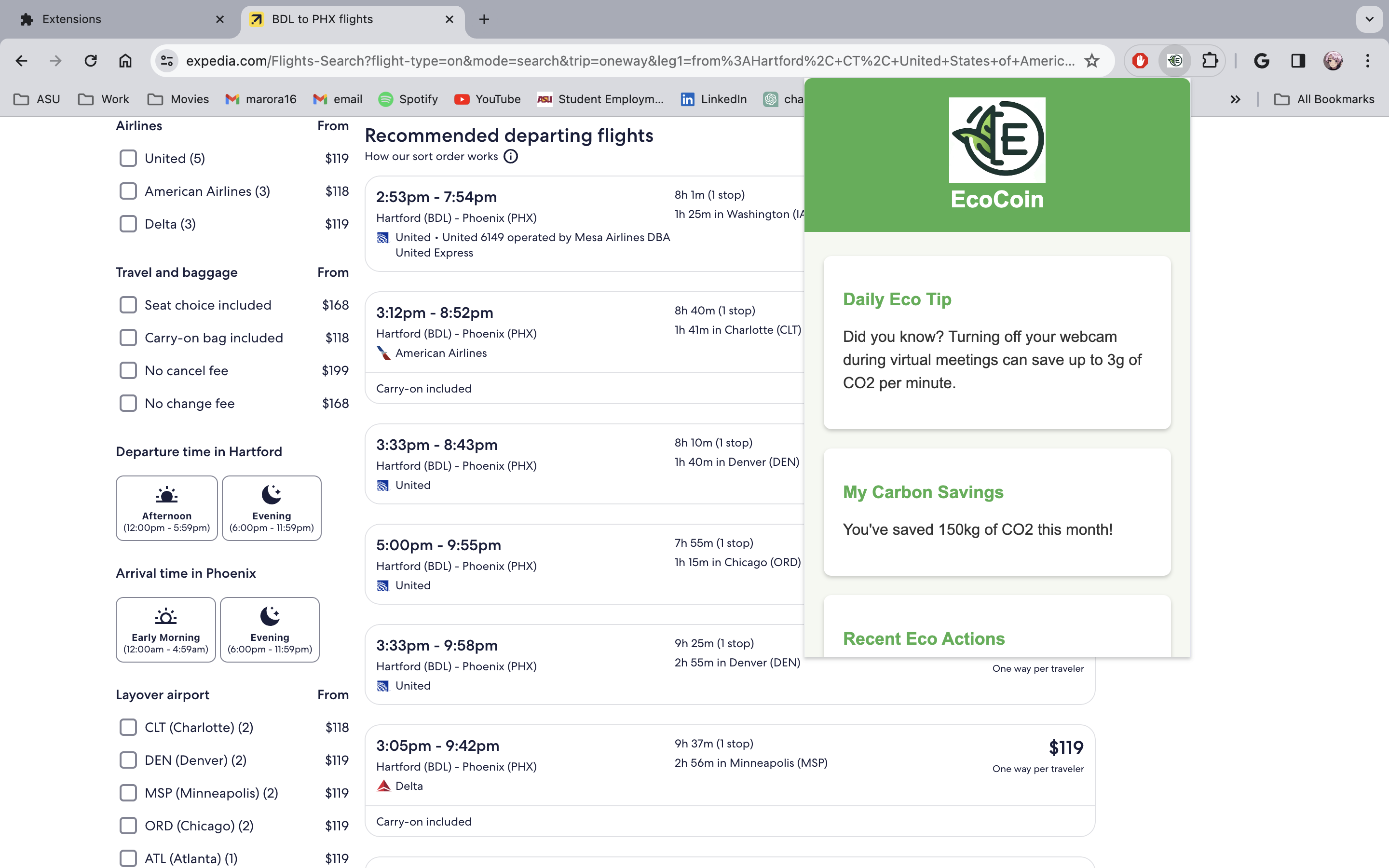1389x868 pixels.
Task: Click the sort order info icon
Action: [510, 156]
